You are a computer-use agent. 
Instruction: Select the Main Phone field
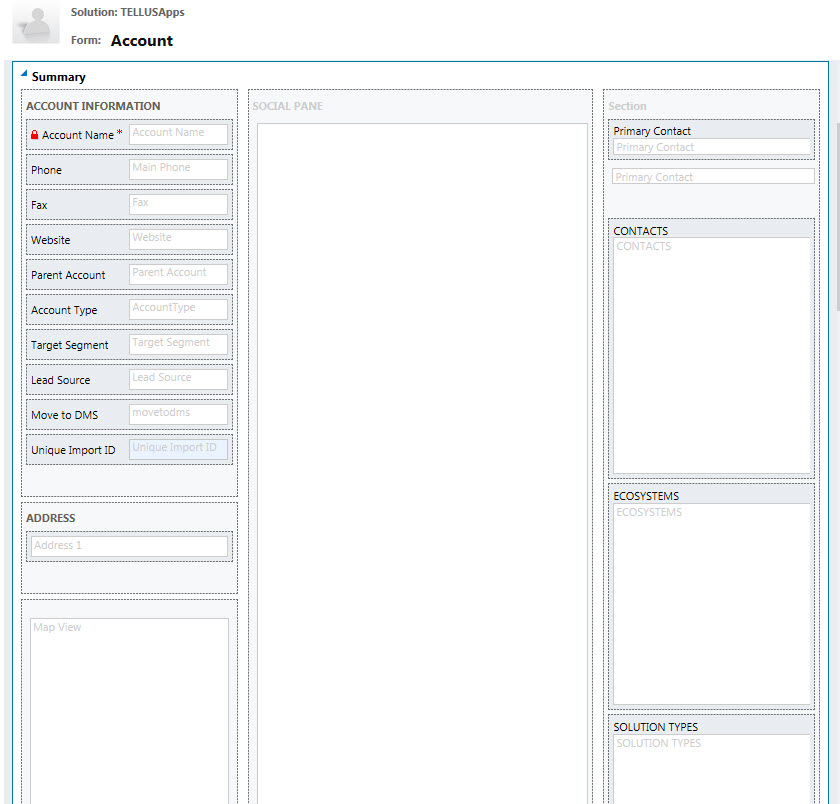pyautogui.click(x=179, y=169)
